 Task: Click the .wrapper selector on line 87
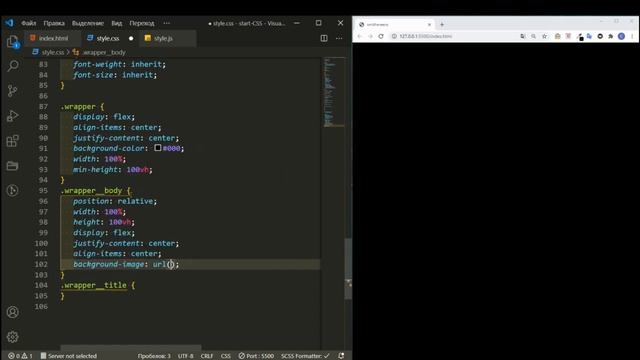click(x=78, y=107)
